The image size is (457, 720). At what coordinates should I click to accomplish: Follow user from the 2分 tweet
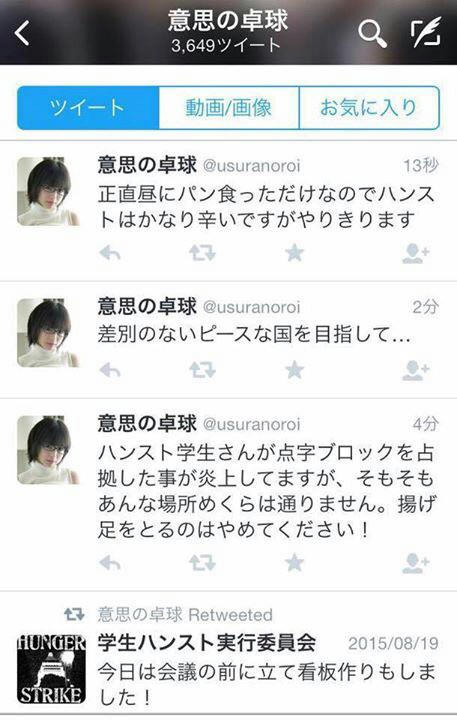point(416,370)
